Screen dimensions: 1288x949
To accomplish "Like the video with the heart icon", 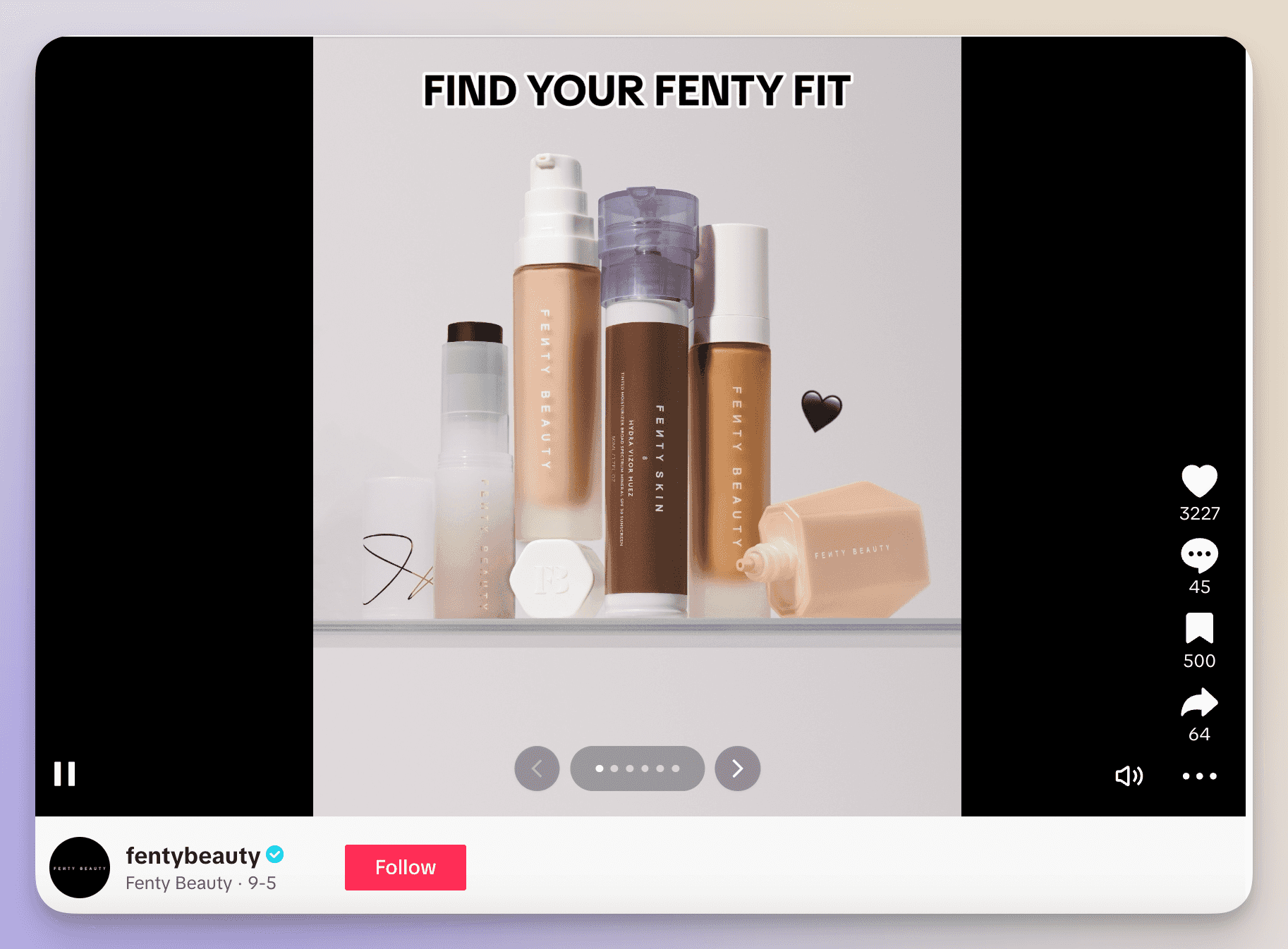I will tap(1199, 482).
